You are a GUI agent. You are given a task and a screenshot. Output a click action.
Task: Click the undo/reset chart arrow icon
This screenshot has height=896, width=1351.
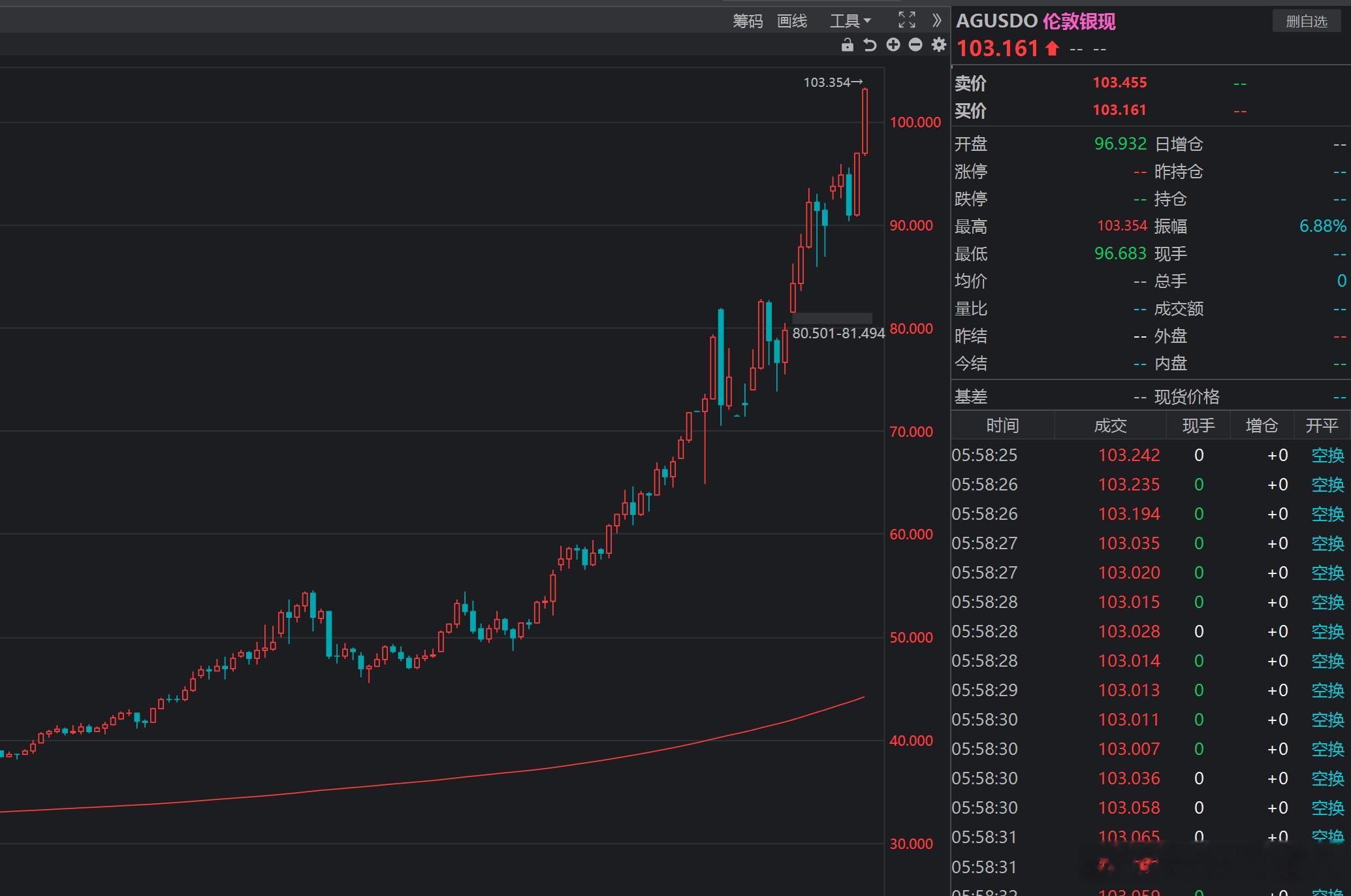(x=870, y=45)
